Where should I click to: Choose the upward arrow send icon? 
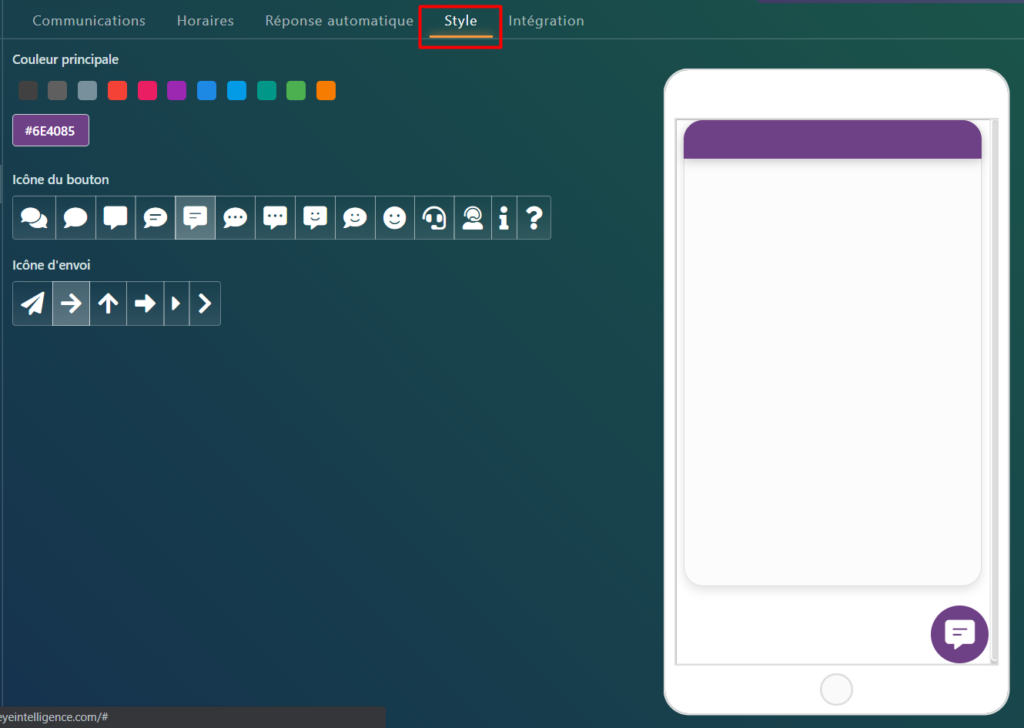108,304
